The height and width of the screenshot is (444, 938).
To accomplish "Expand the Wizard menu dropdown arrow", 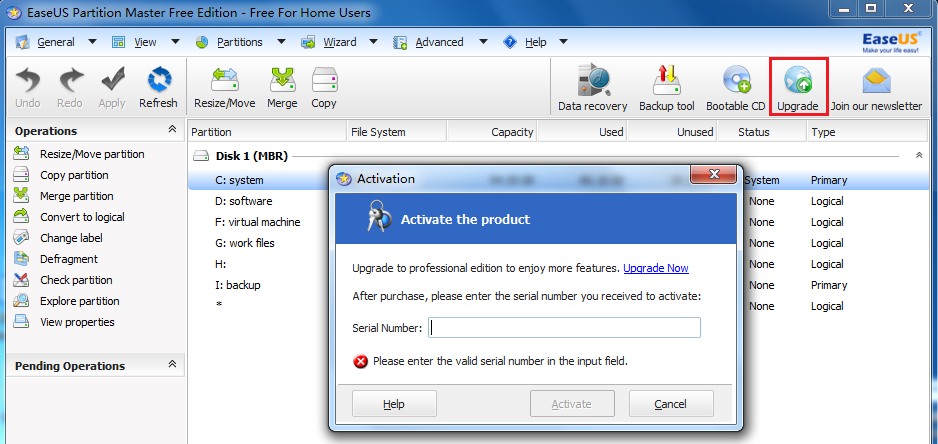I will tap(373, 42).
